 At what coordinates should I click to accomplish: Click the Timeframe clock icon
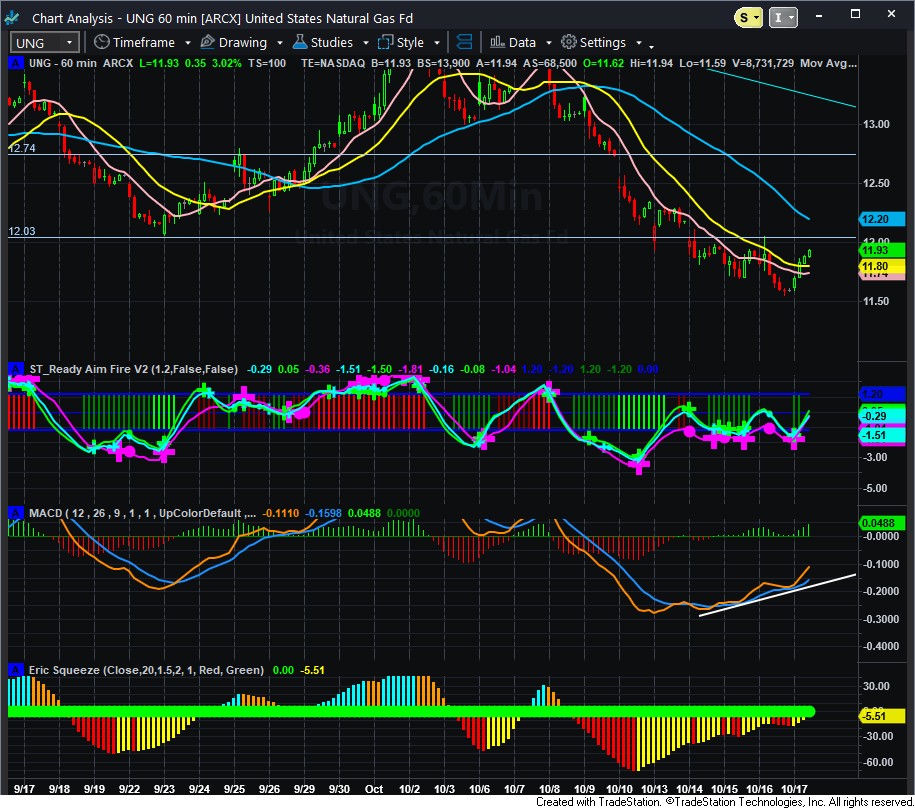pos(101,43)
